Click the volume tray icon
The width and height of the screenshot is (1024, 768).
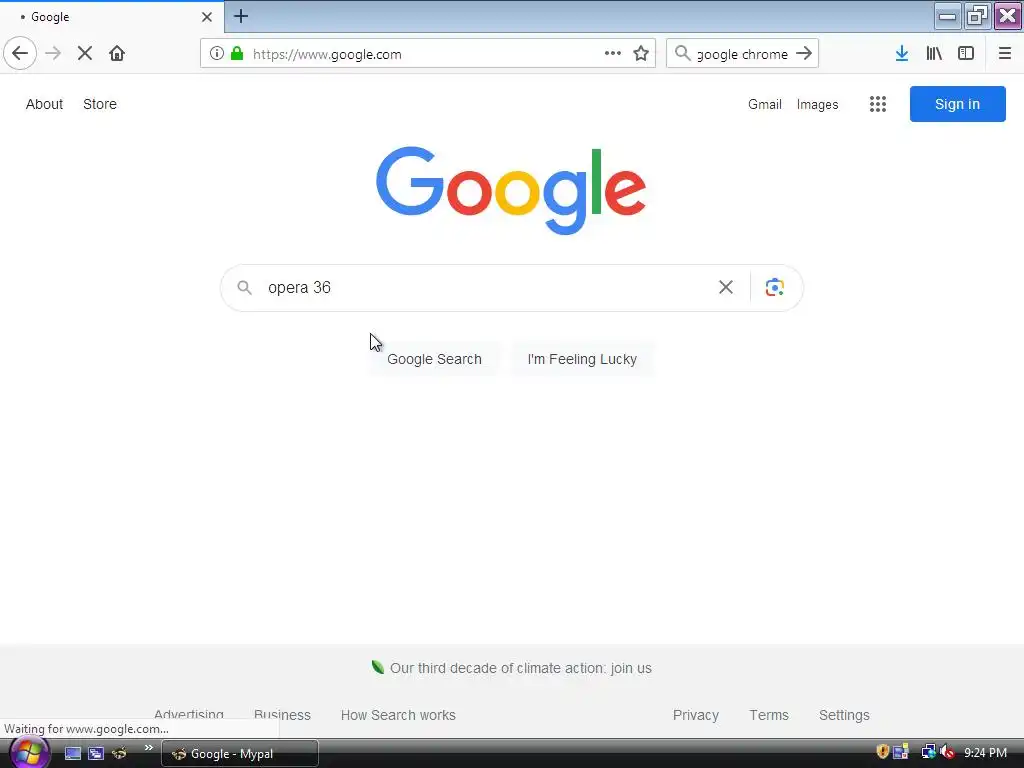[948, 752]
